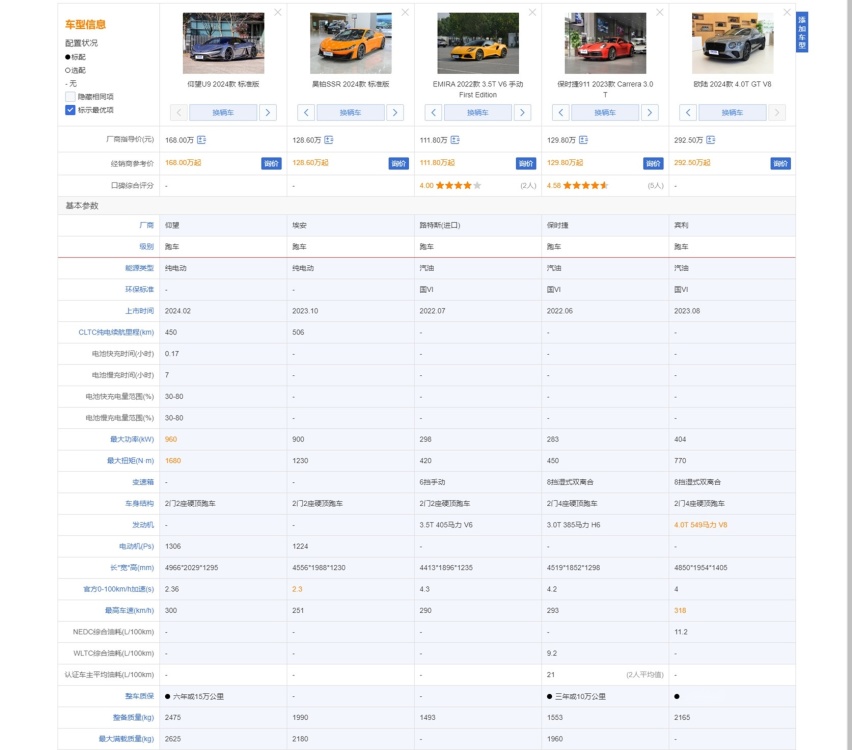Remove the 仰望U9 column with its X
852x750 pixels.
pyautogui.click(x=278, y=12)
